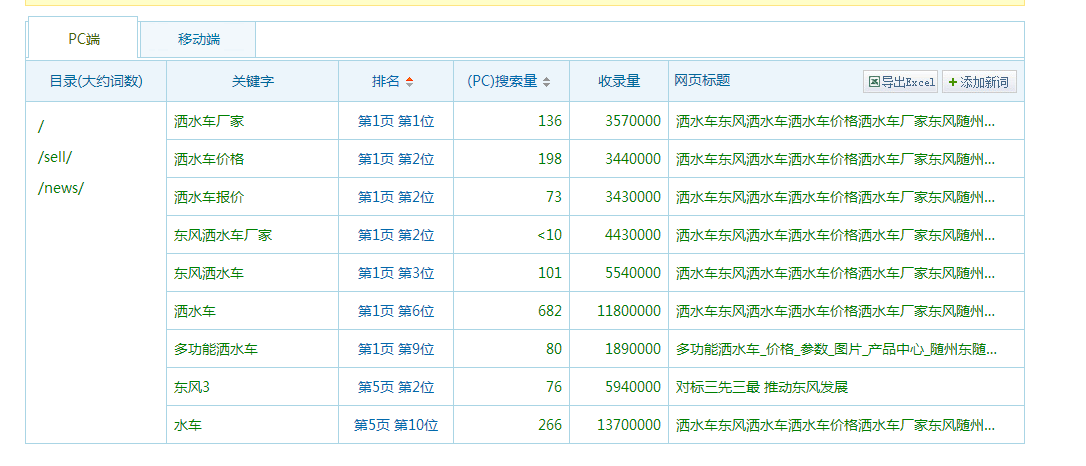Open page title starting with 多功能洒水车_价格_参数

click(835, 349)
